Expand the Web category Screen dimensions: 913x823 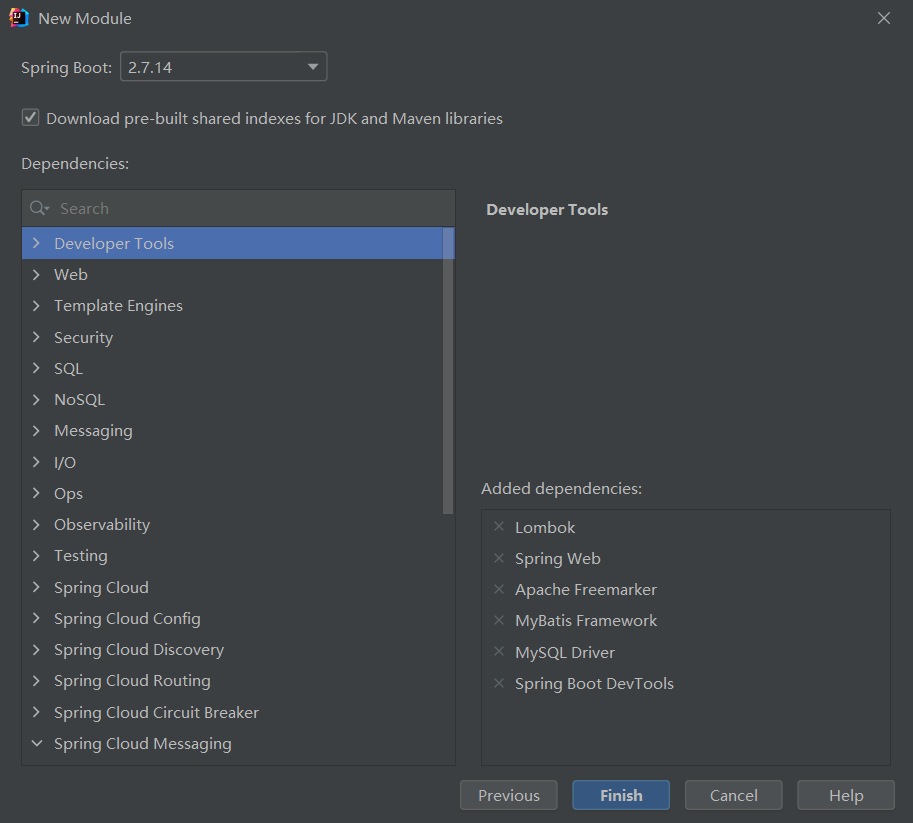36,274
